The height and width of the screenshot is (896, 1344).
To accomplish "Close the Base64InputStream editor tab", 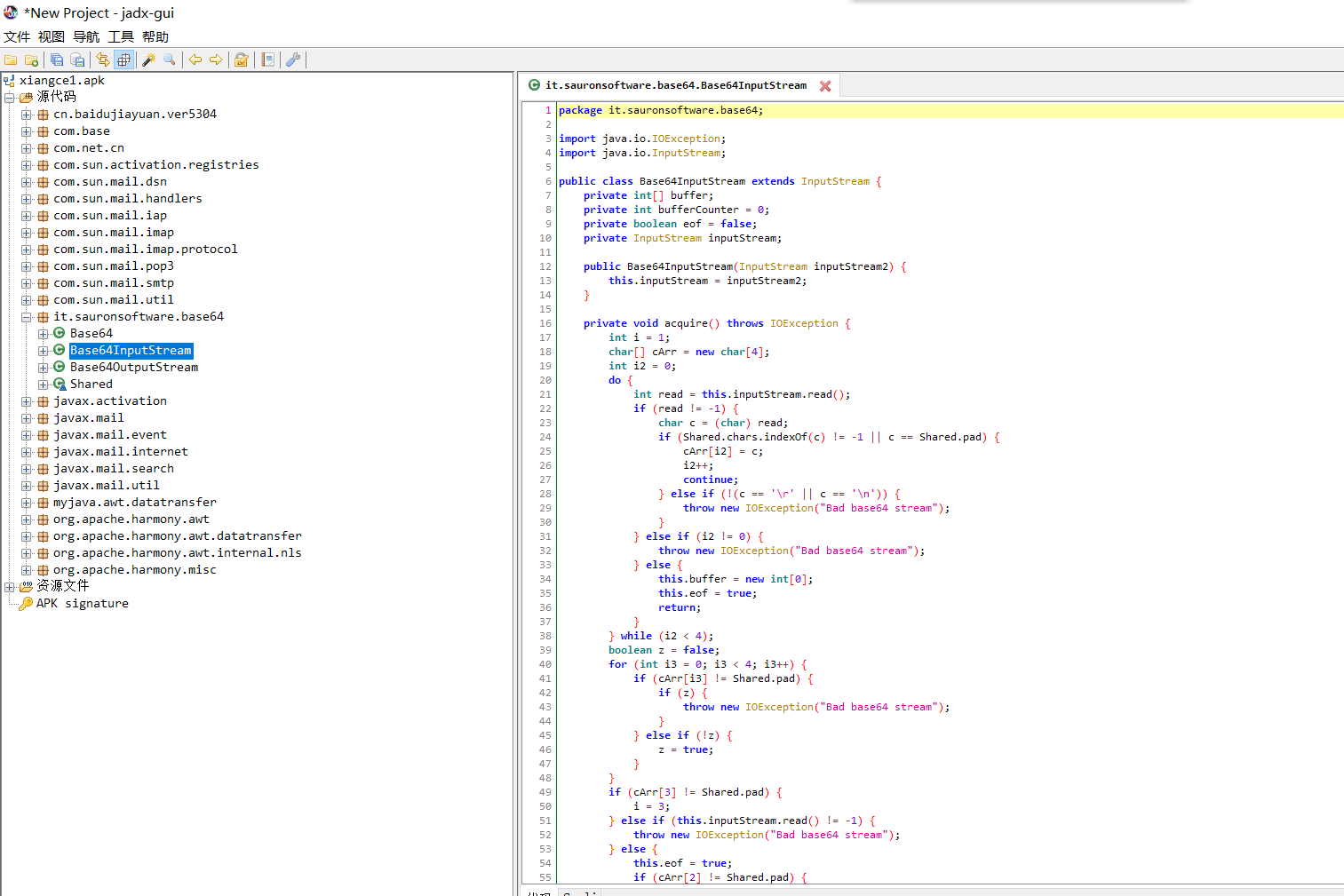I will click(x=825, y=86).
